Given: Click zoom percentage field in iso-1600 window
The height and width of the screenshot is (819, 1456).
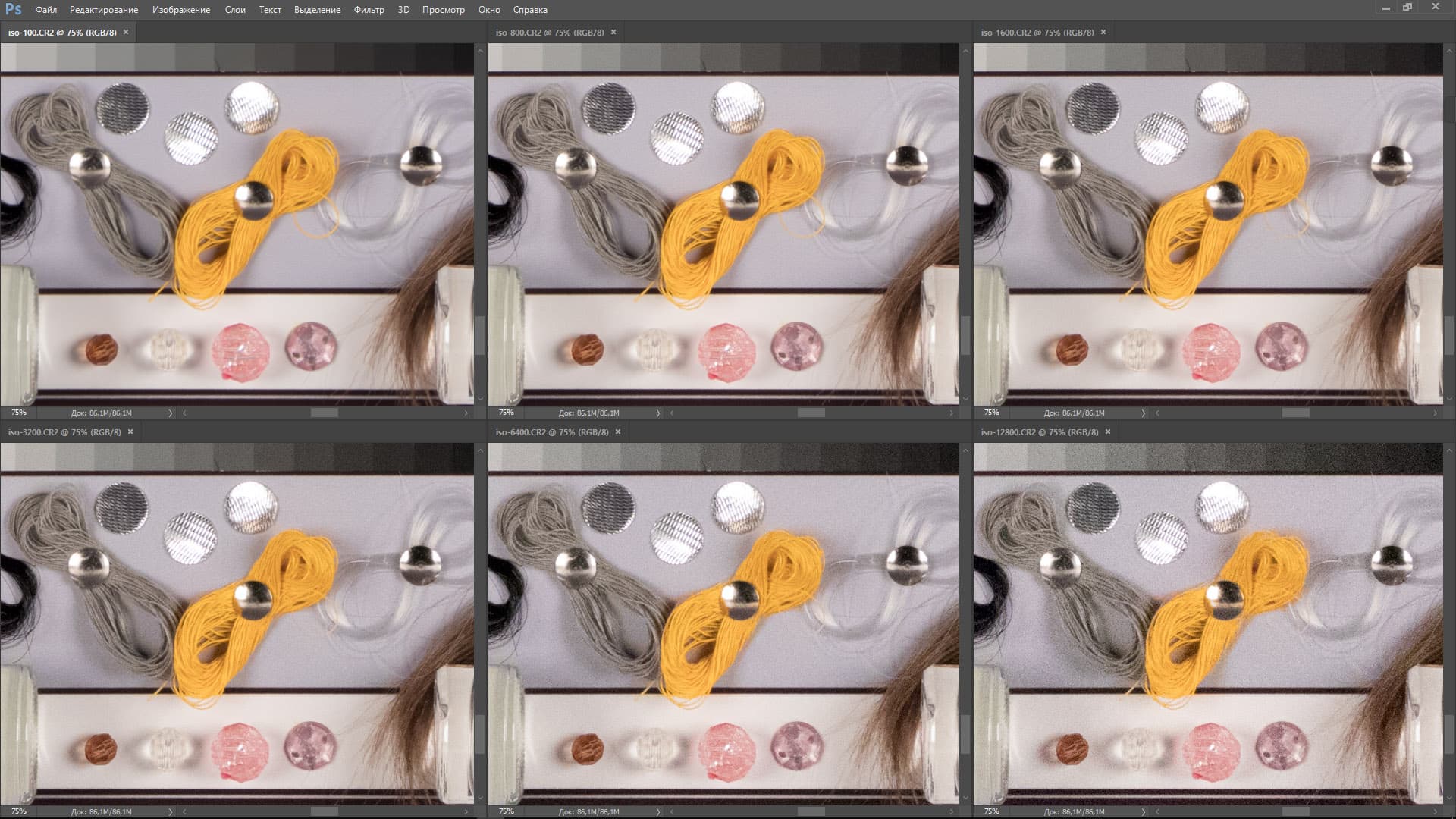Looking at the screenshot, I should (x=992, y=413).
